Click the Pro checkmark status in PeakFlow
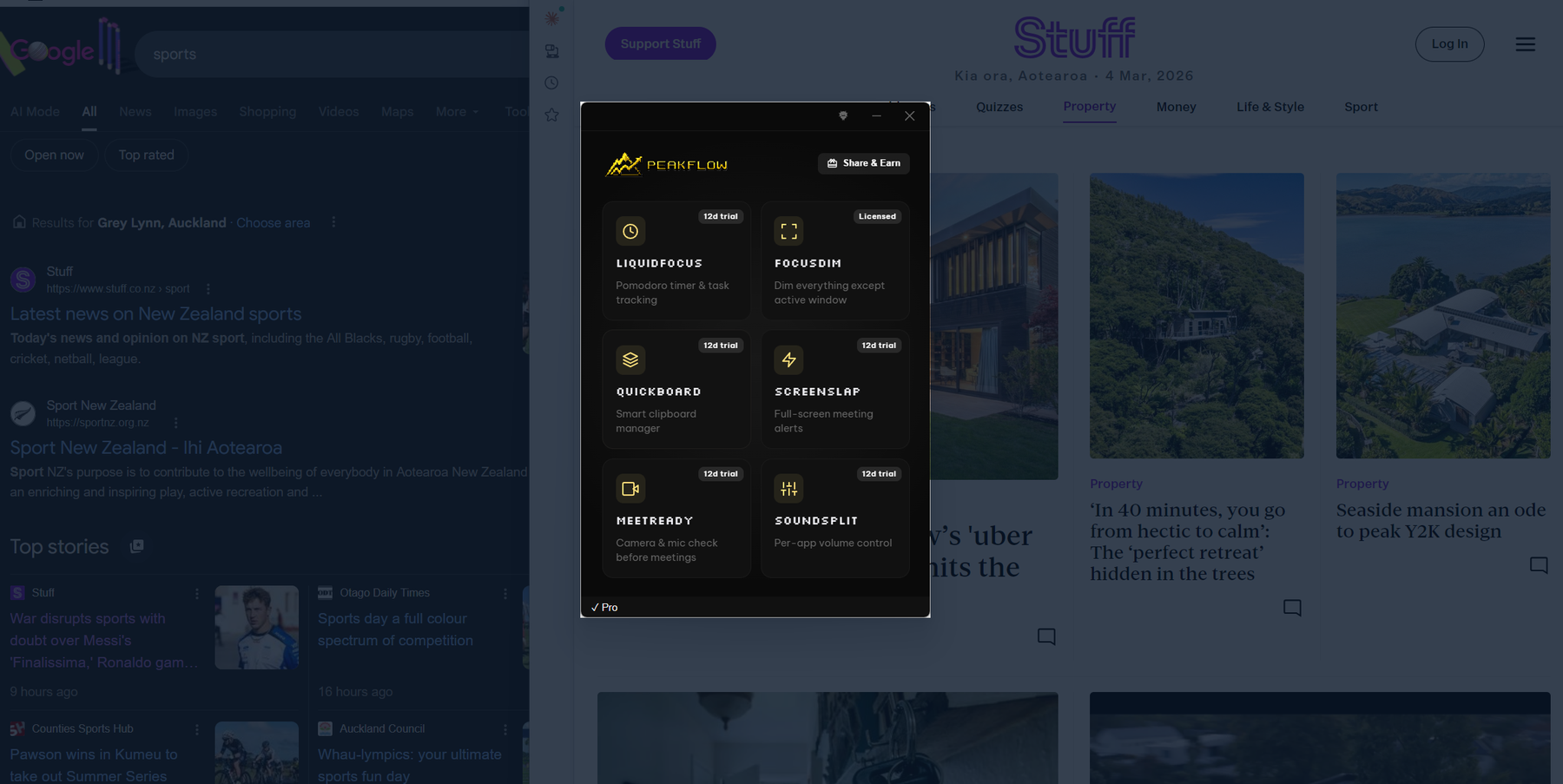Image resolution: width=1563 pixels, height=784 pixels. pos(604,607)
